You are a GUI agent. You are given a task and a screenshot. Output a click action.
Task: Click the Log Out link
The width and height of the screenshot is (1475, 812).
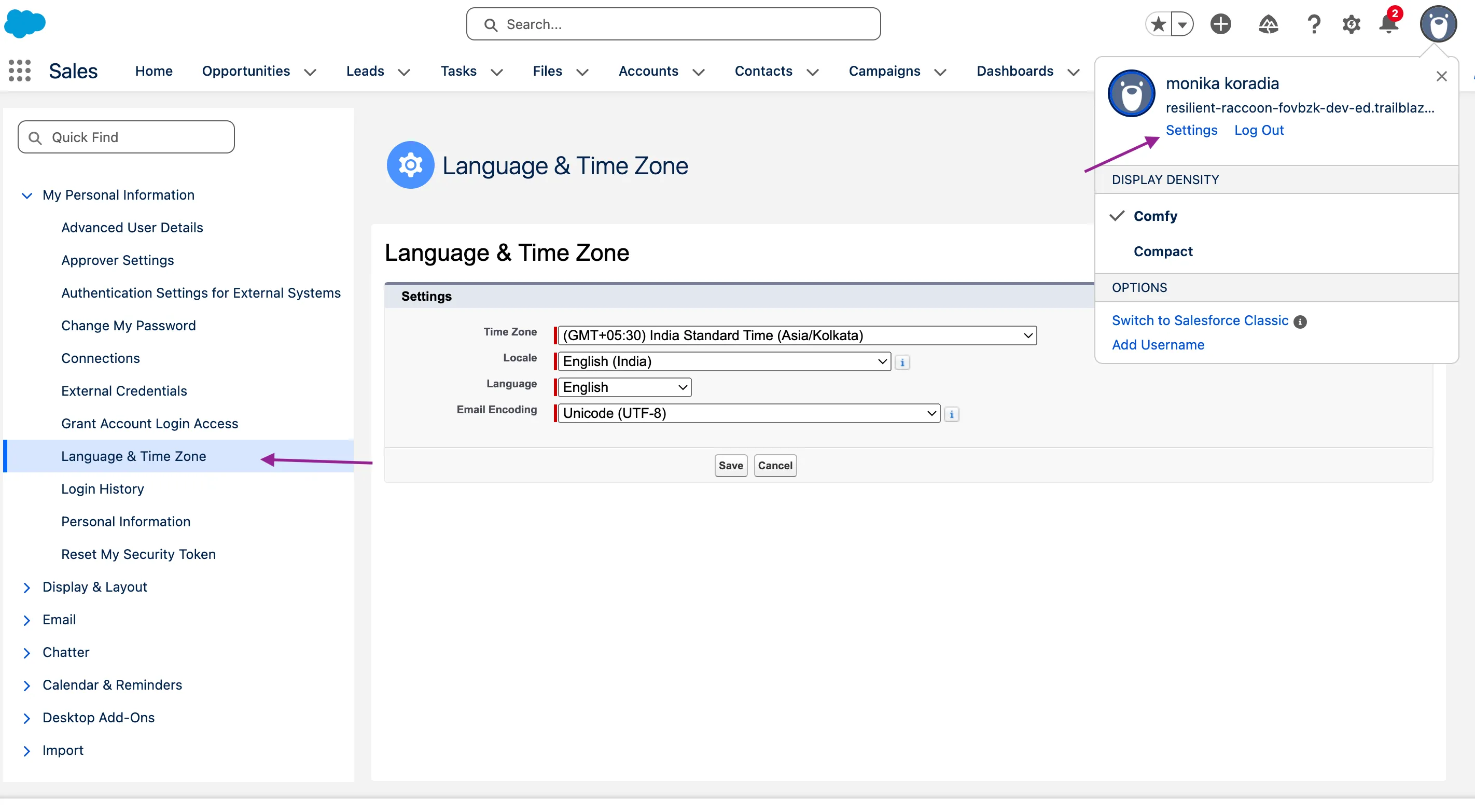(1259, 130)
